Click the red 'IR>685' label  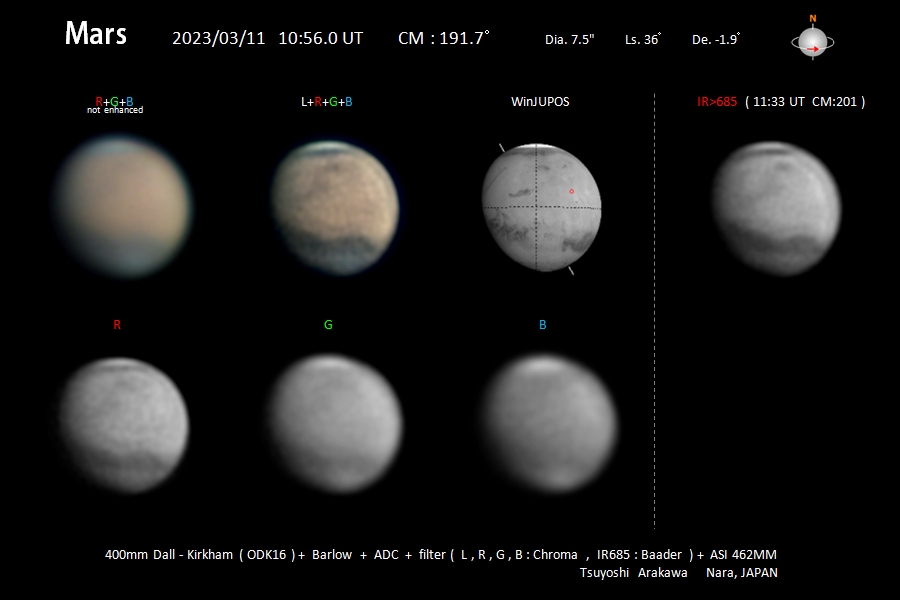pyautogui.click(x=717, y=102)
